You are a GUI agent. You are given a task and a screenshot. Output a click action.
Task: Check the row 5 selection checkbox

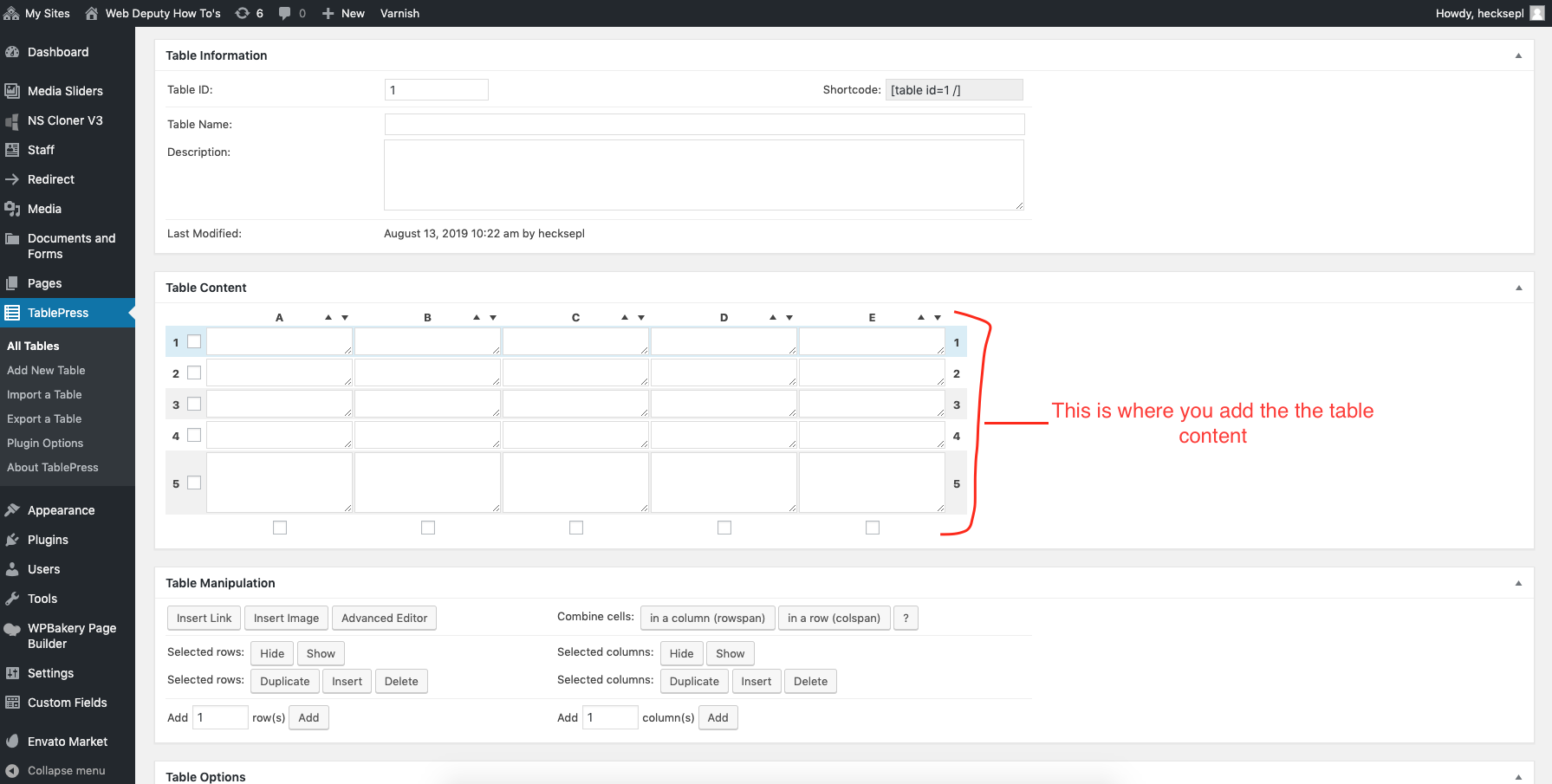coord(194,483)
